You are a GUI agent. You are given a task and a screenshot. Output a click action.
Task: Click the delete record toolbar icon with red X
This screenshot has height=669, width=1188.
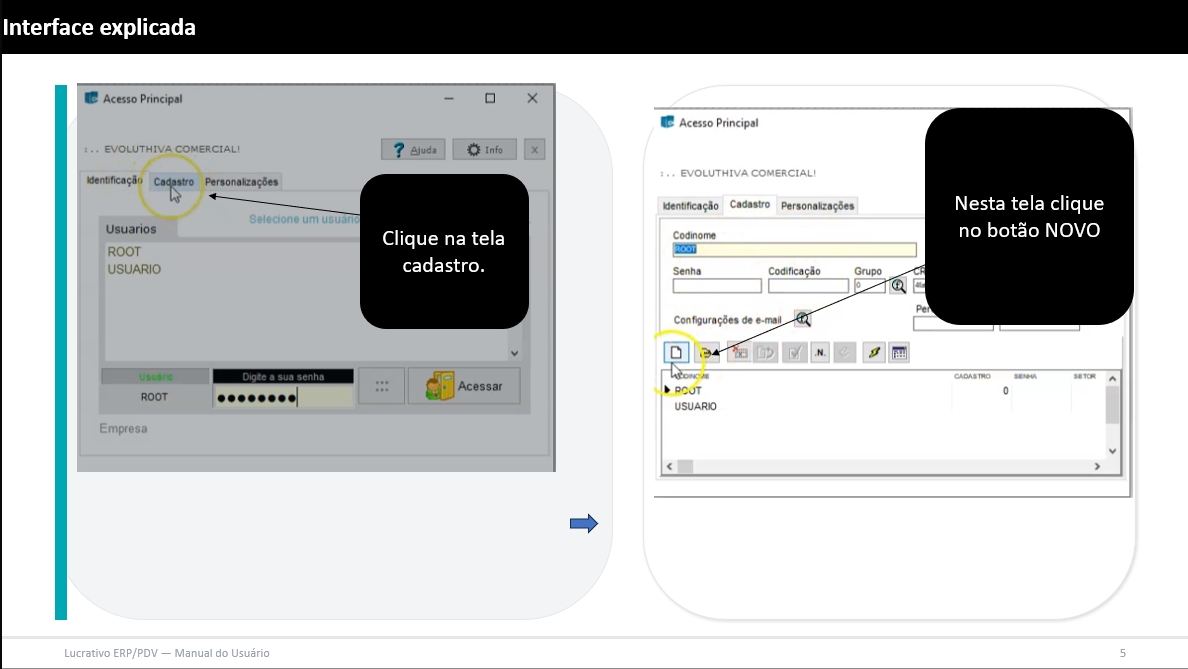(x=739, y=352)
